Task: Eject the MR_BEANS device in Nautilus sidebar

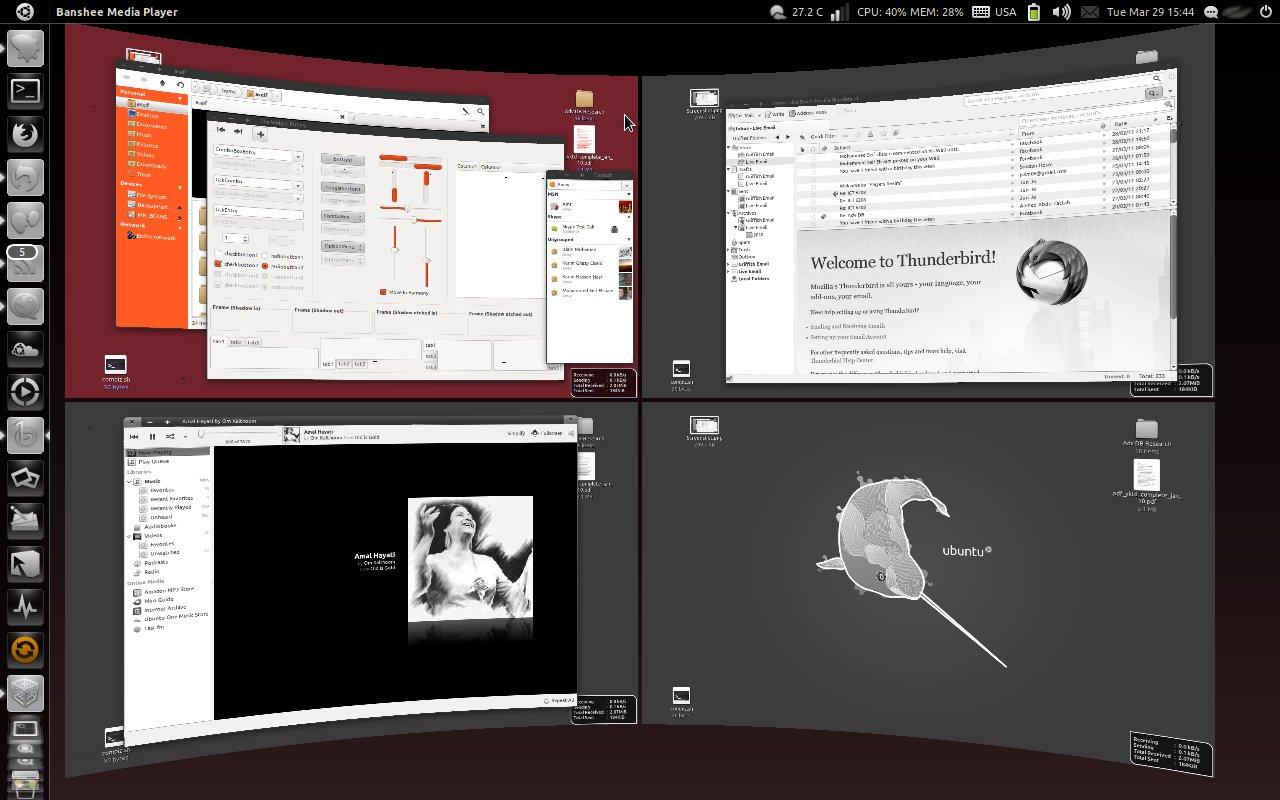Action: (x=180, y=217)
